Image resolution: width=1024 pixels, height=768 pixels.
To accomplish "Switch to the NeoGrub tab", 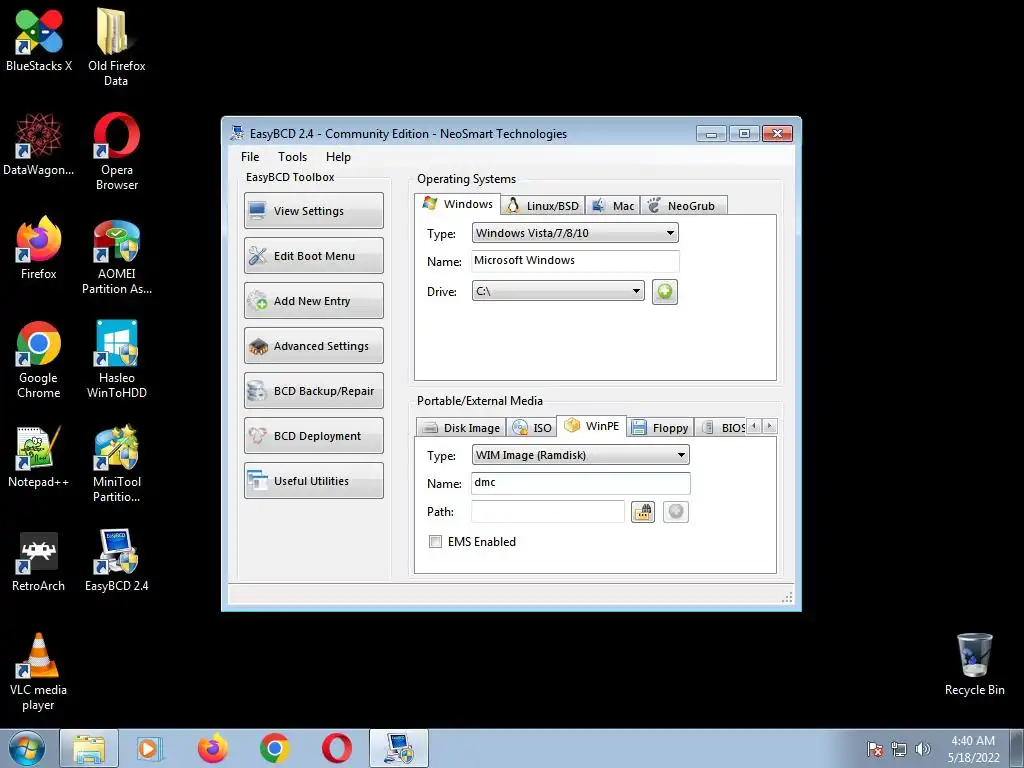I will point(684,206).
